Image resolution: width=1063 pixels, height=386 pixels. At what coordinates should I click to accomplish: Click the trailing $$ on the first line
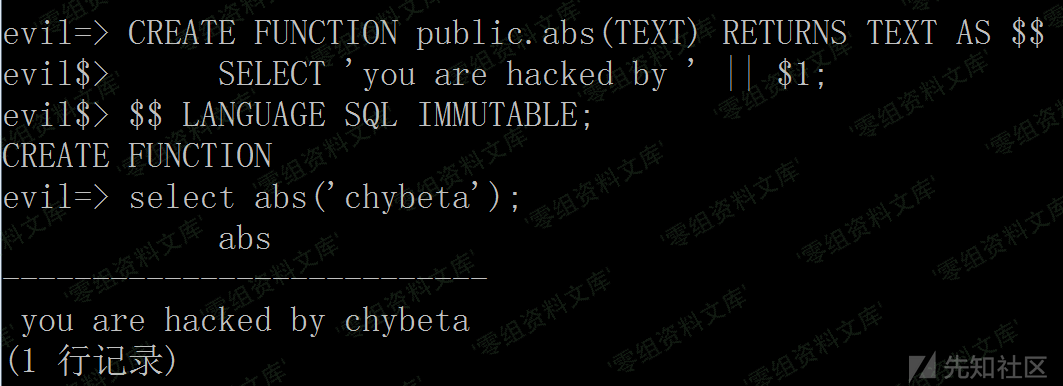[x=1028, y=33]
